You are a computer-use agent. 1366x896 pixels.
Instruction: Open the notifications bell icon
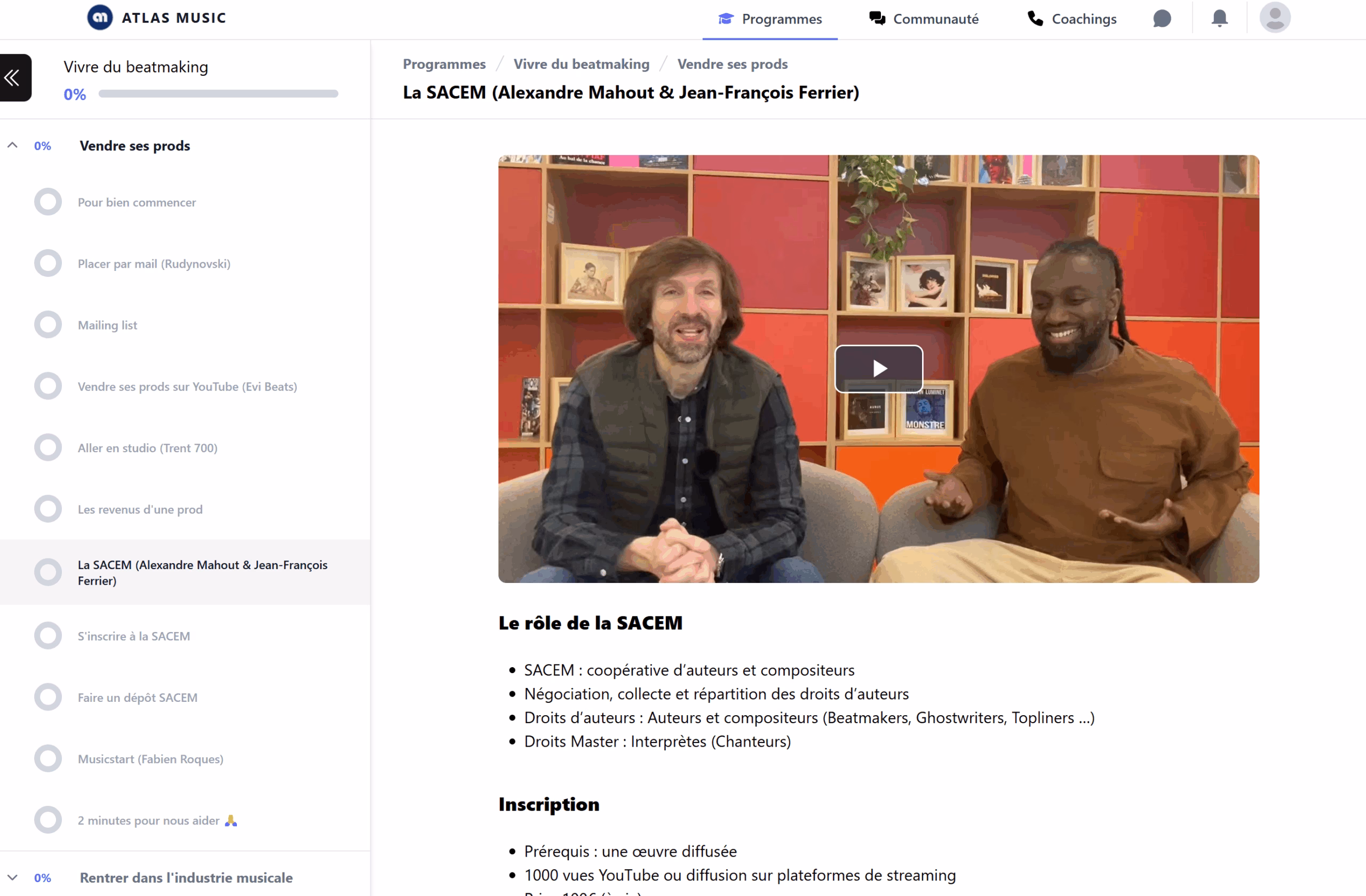[1219, 18]
